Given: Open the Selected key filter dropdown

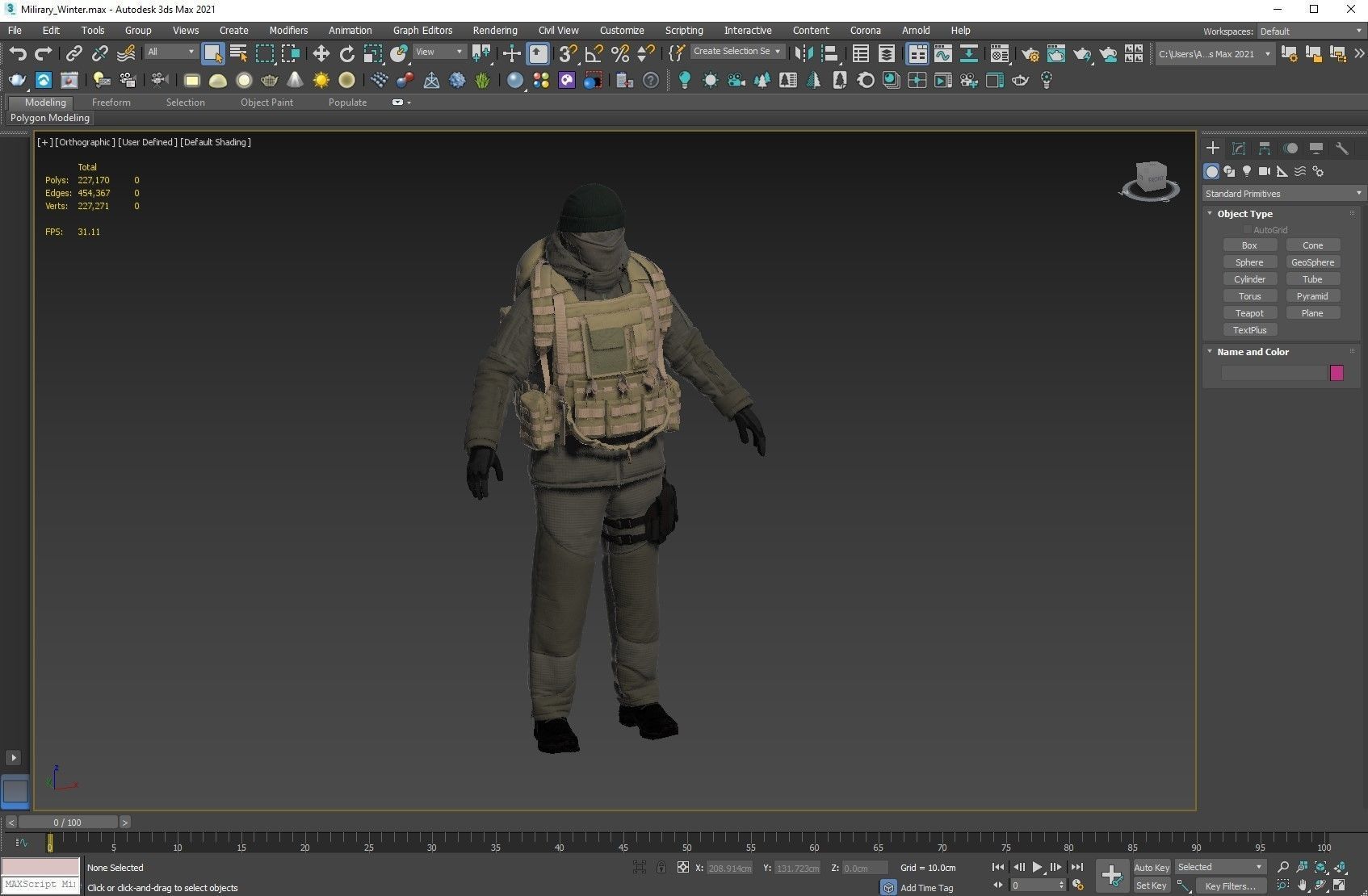Looking at the screenshot, I should pos(1219,867).
